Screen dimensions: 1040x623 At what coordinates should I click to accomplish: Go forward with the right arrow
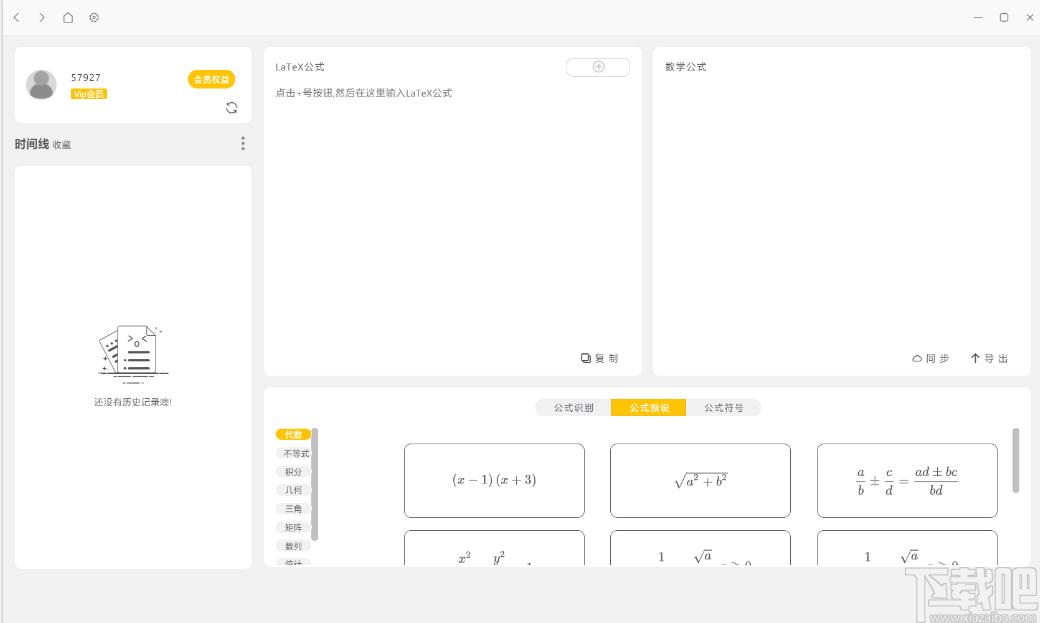(x=42, y=17)
